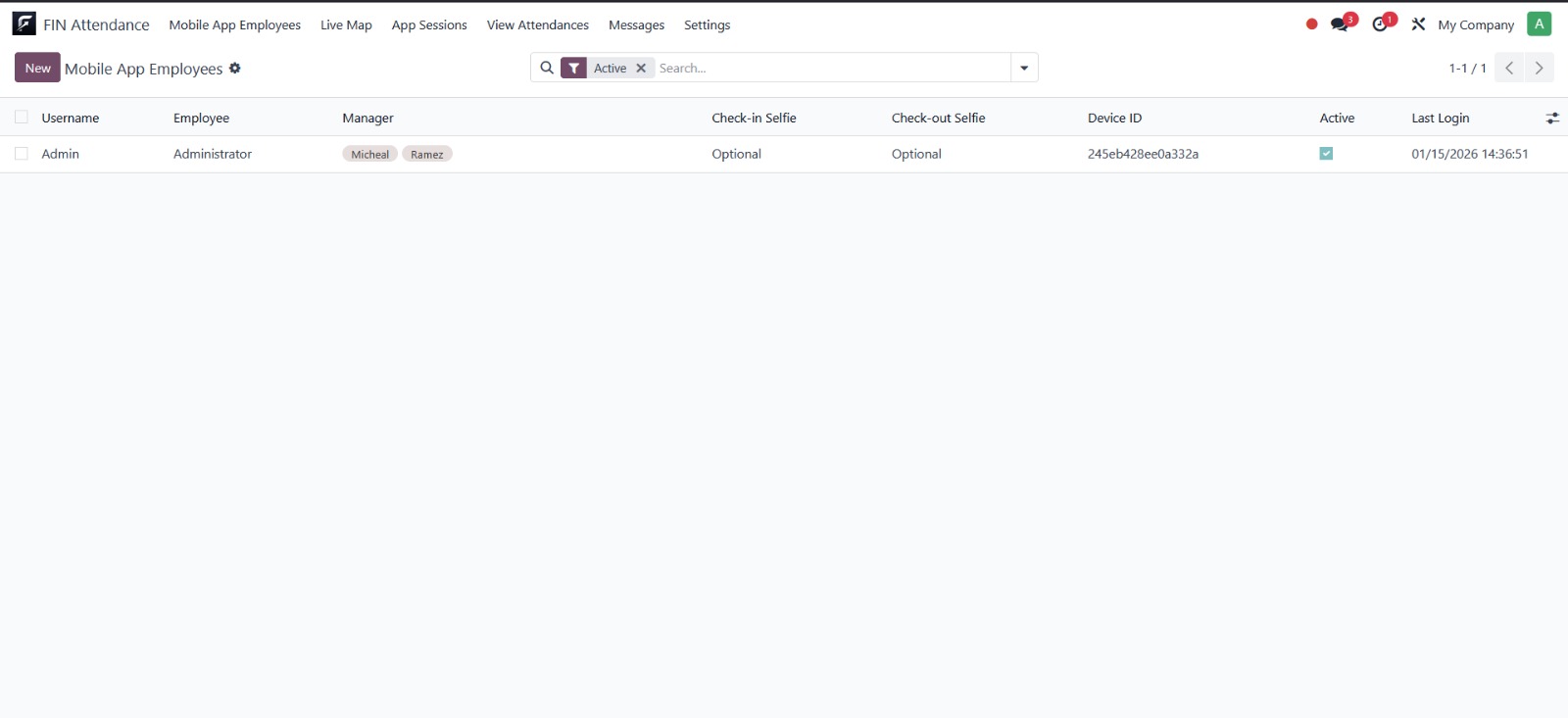The image size is (1568, 718).
Task: Open the debug tools wrench icon
Action: [x=1418, y=24]
